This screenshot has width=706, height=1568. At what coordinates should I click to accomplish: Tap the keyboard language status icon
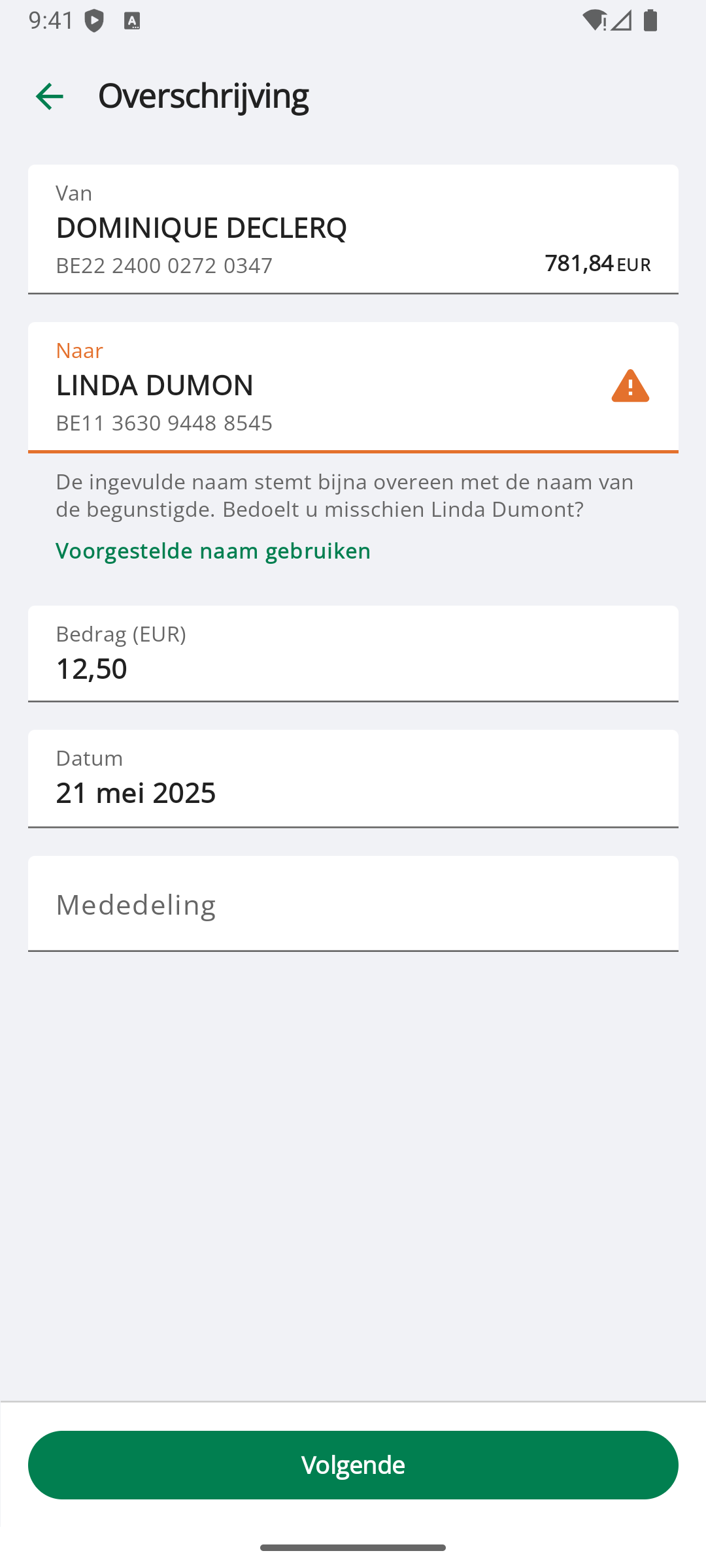132,21
